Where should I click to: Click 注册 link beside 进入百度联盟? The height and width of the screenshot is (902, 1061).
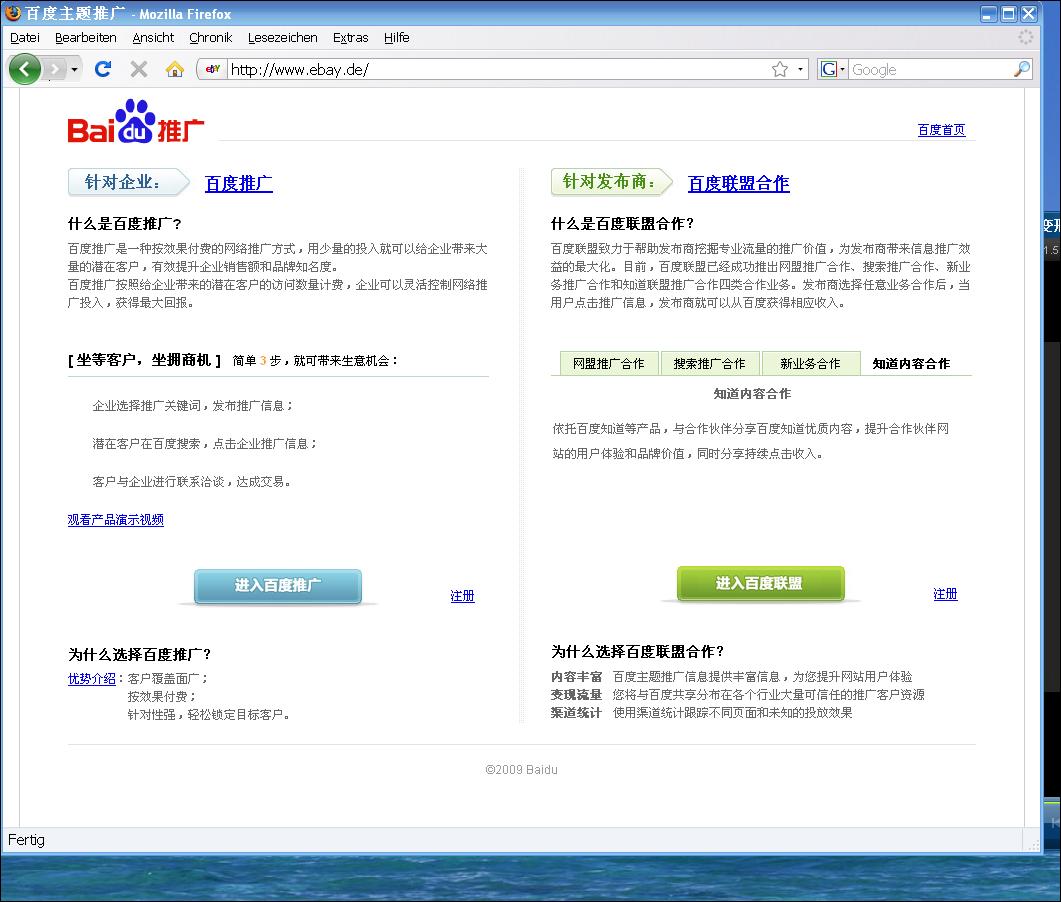coord(945,594)
